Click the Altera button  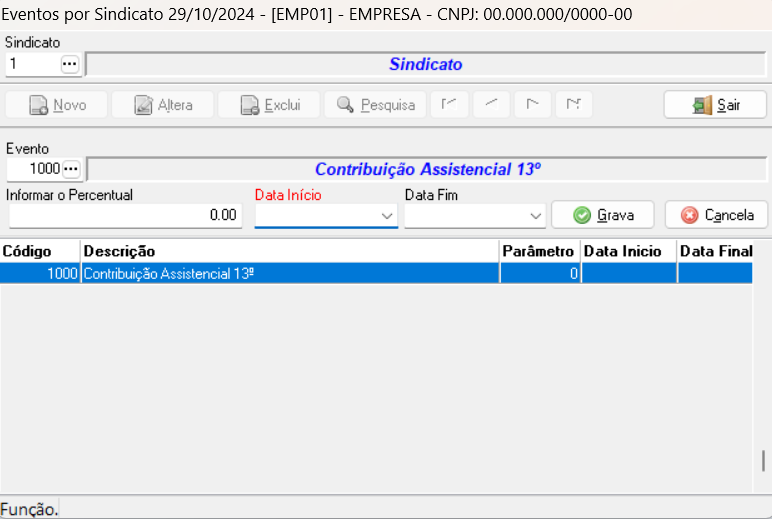pyautogui.click(x=162, y=104)
